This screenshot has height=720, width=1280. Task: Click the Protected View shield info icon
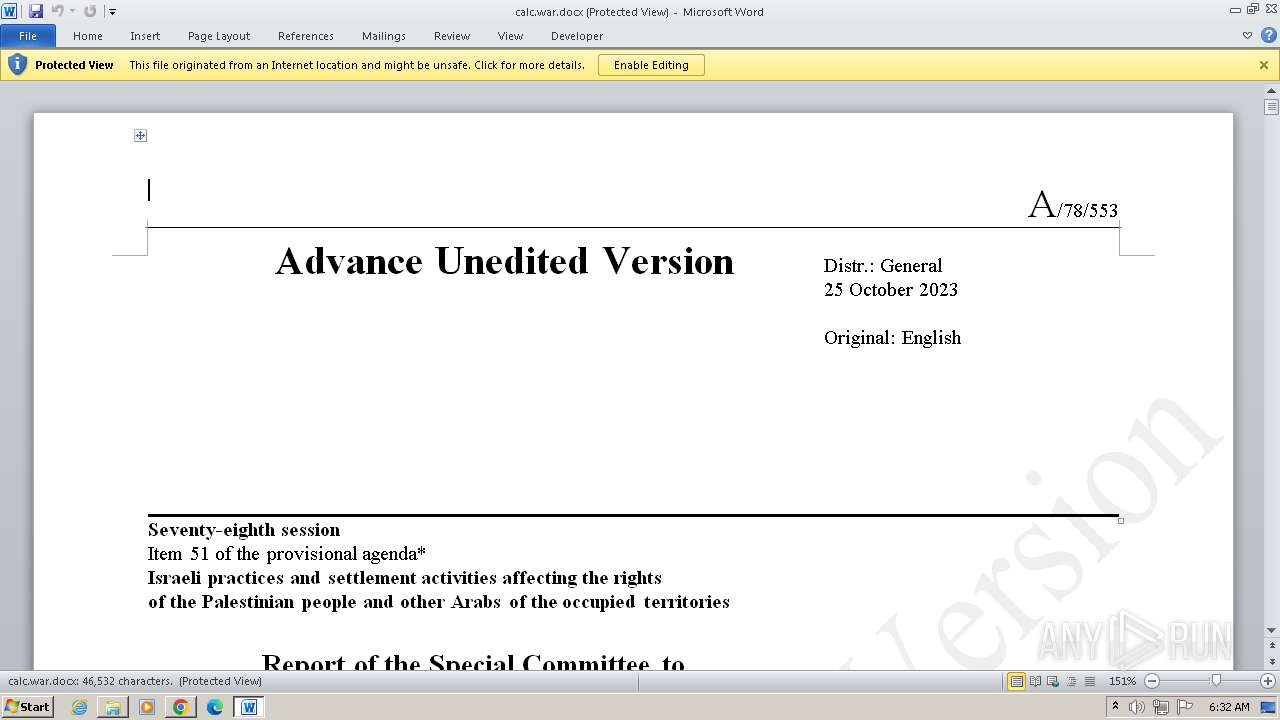click(17, 65)
